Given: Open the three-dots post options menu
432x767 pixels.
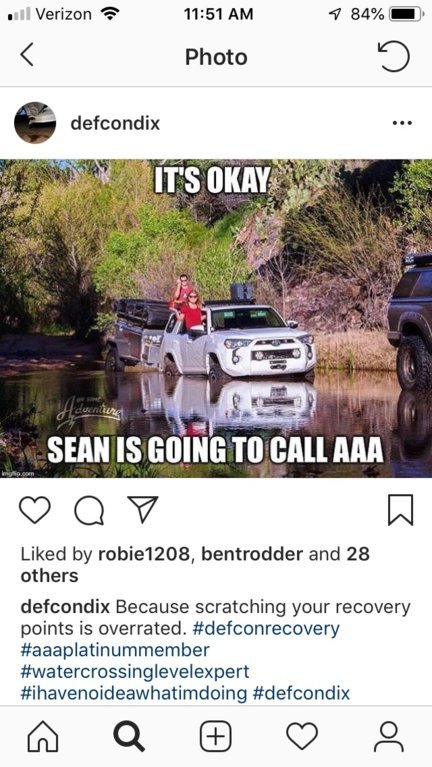Looking at the screenshot, I should pos(402,123).
